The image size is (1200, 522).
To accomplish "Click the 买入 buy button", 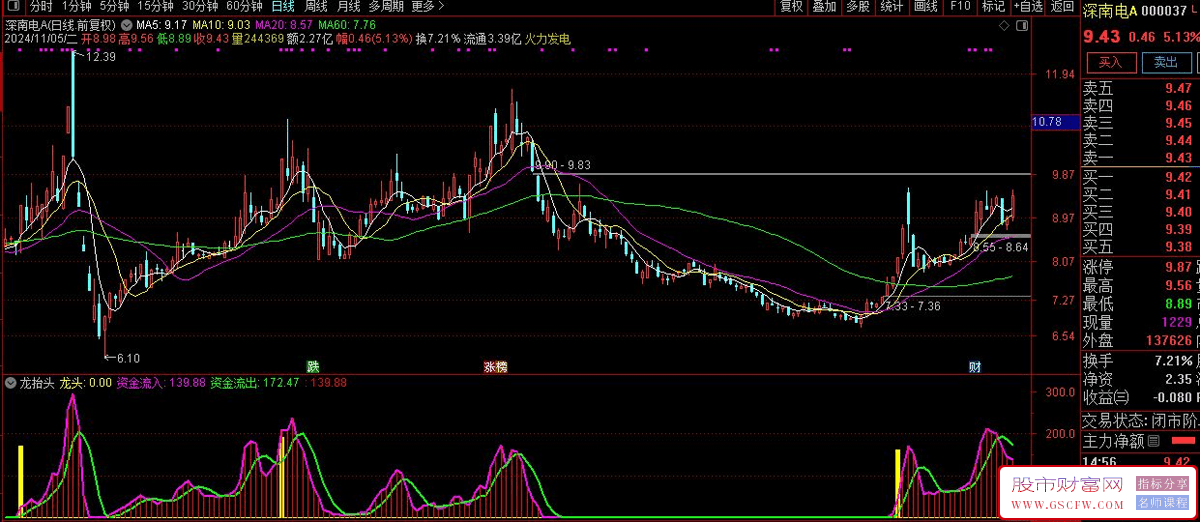I will click(1110, 62).
